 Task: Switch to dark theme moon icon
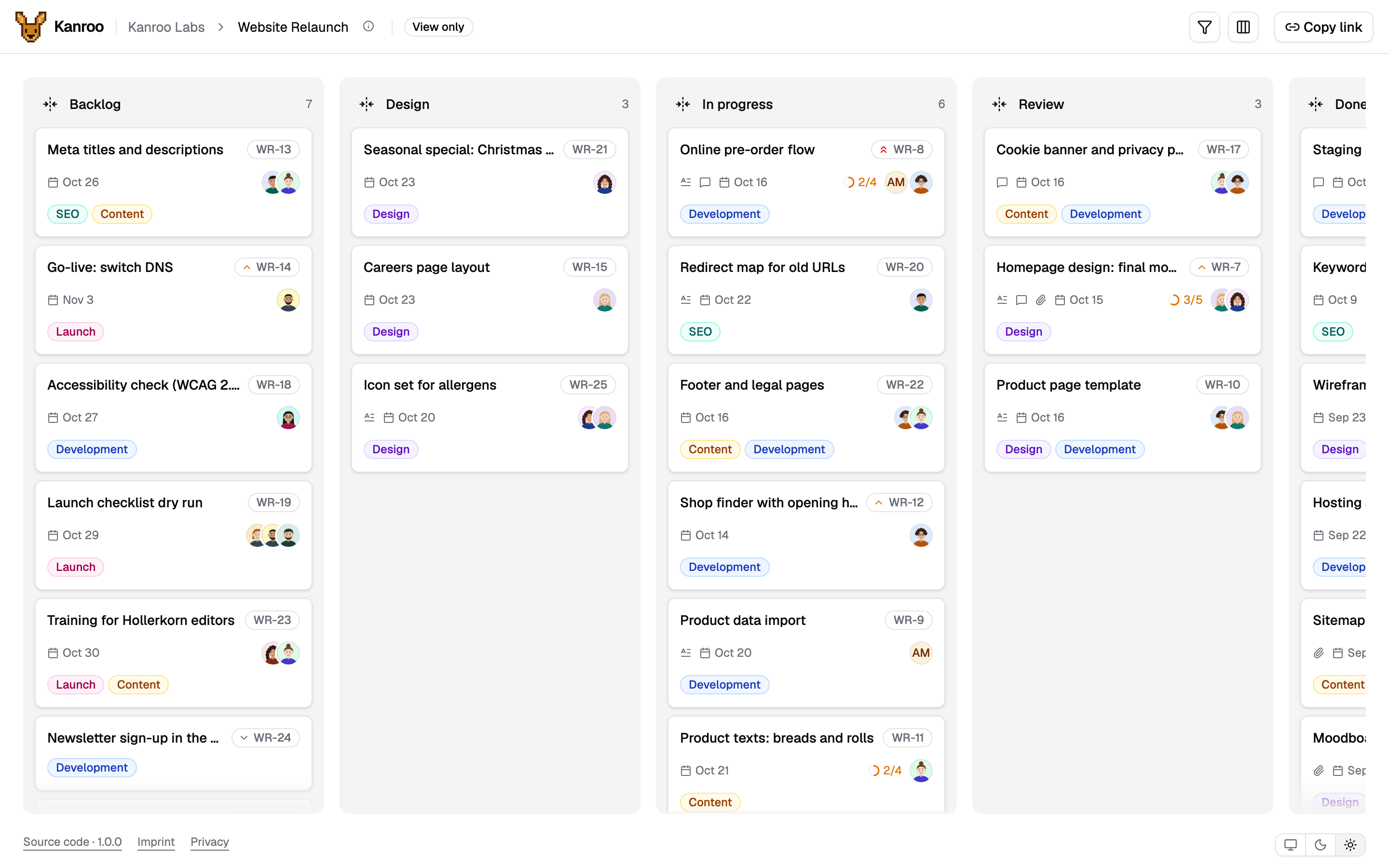tap(1320, 844)
